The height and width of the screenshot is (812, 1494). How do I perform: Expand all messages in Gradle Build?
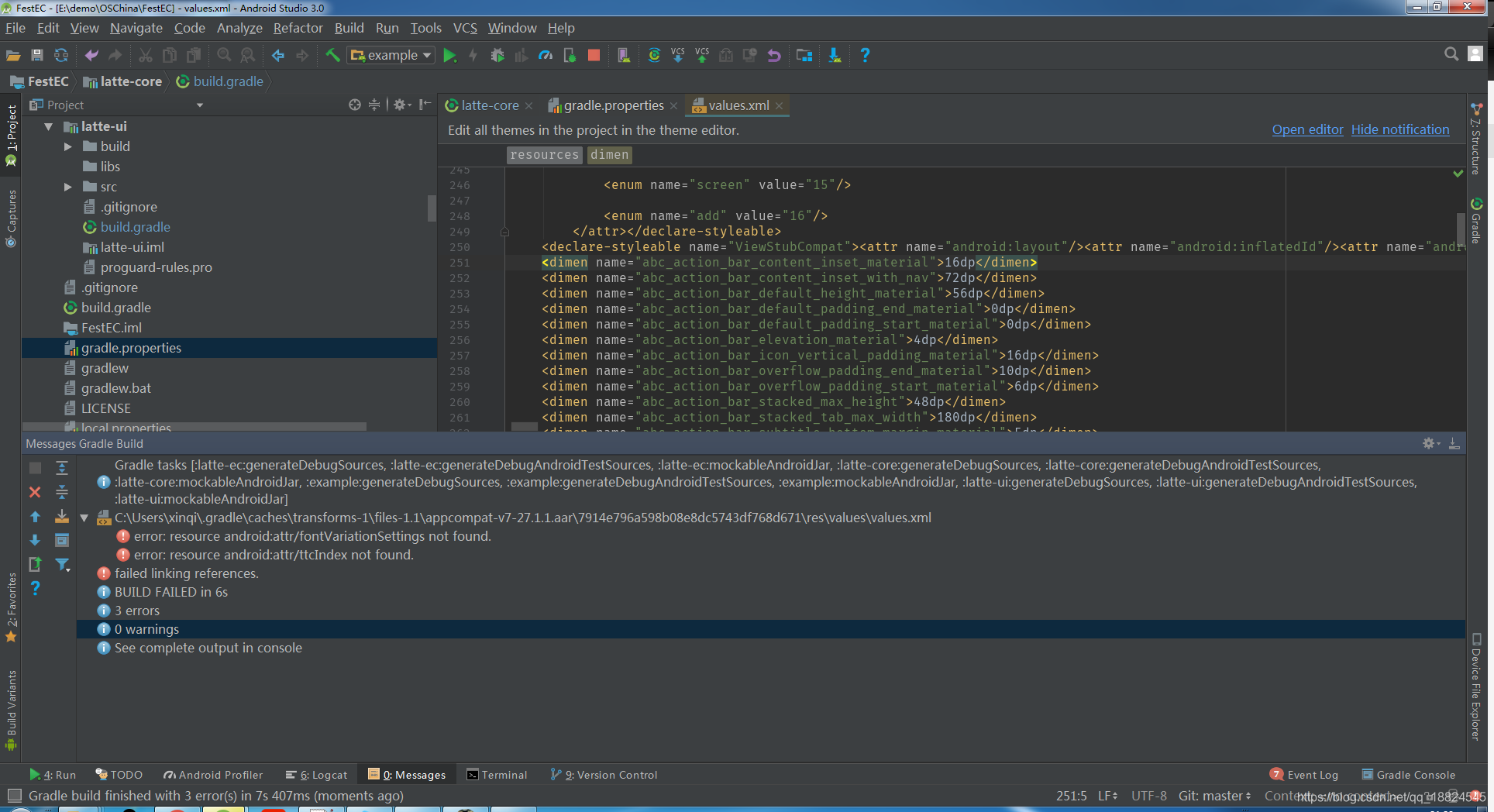[62, 468]
